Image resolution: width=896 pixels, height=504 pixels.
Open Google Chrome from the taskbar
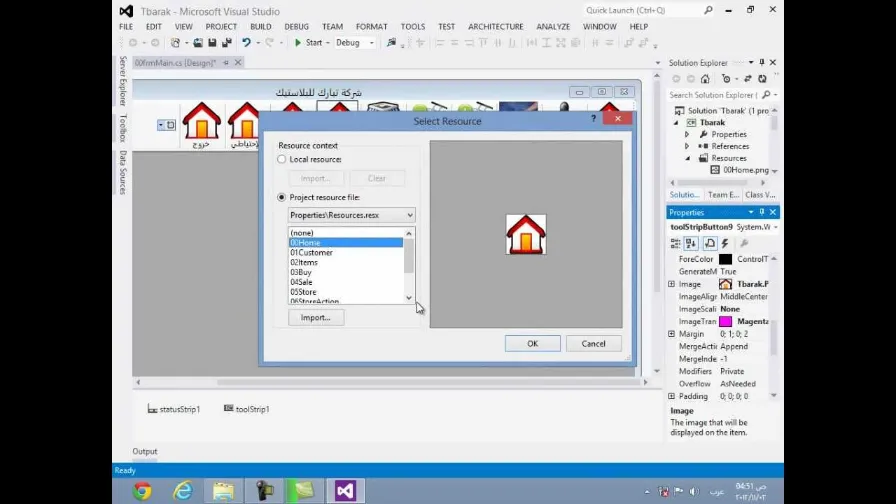[142, 491]
